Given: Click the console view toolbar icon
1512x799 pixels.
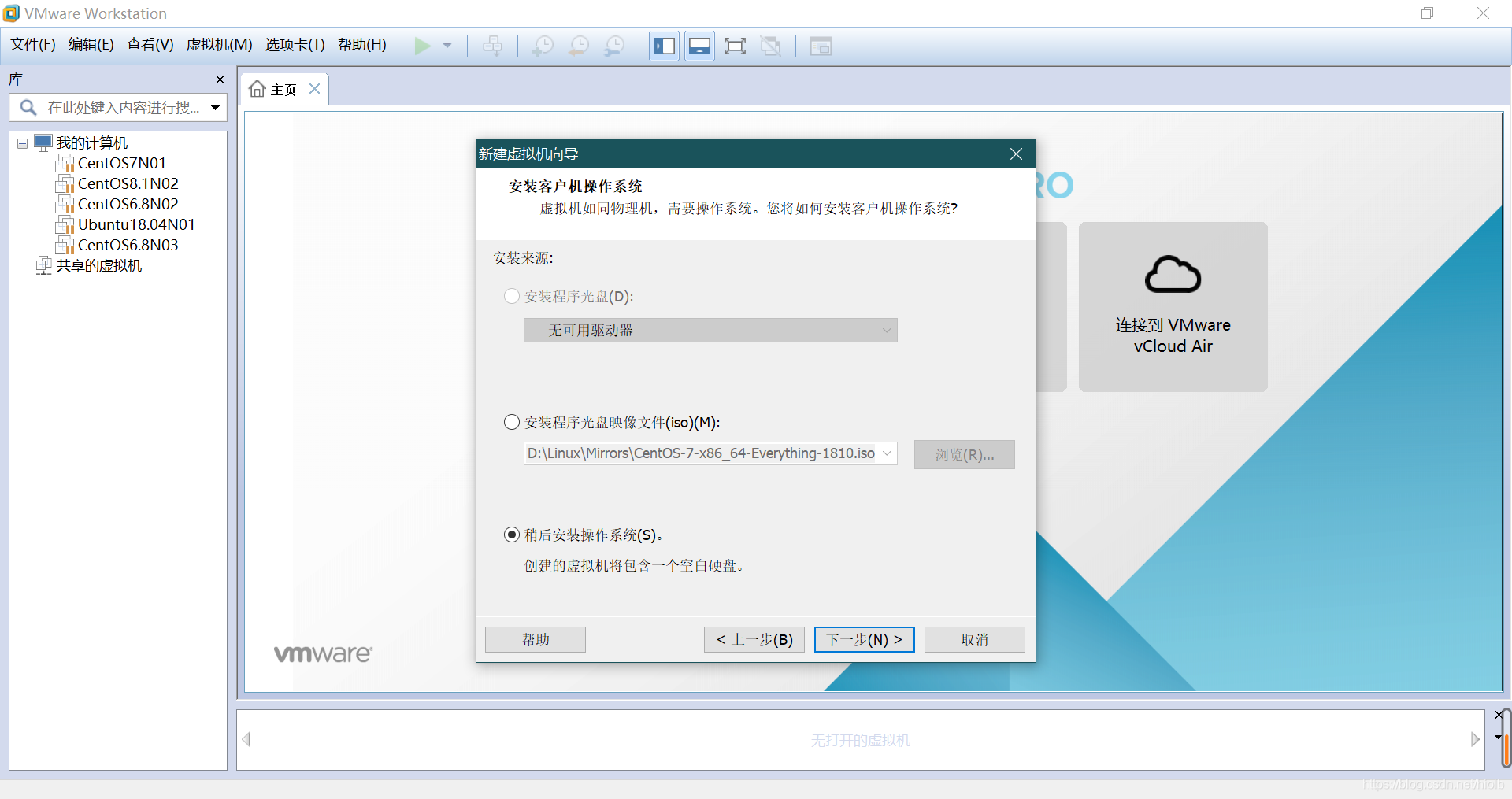Looking at the screenshot, I should (x=821, y=46).
